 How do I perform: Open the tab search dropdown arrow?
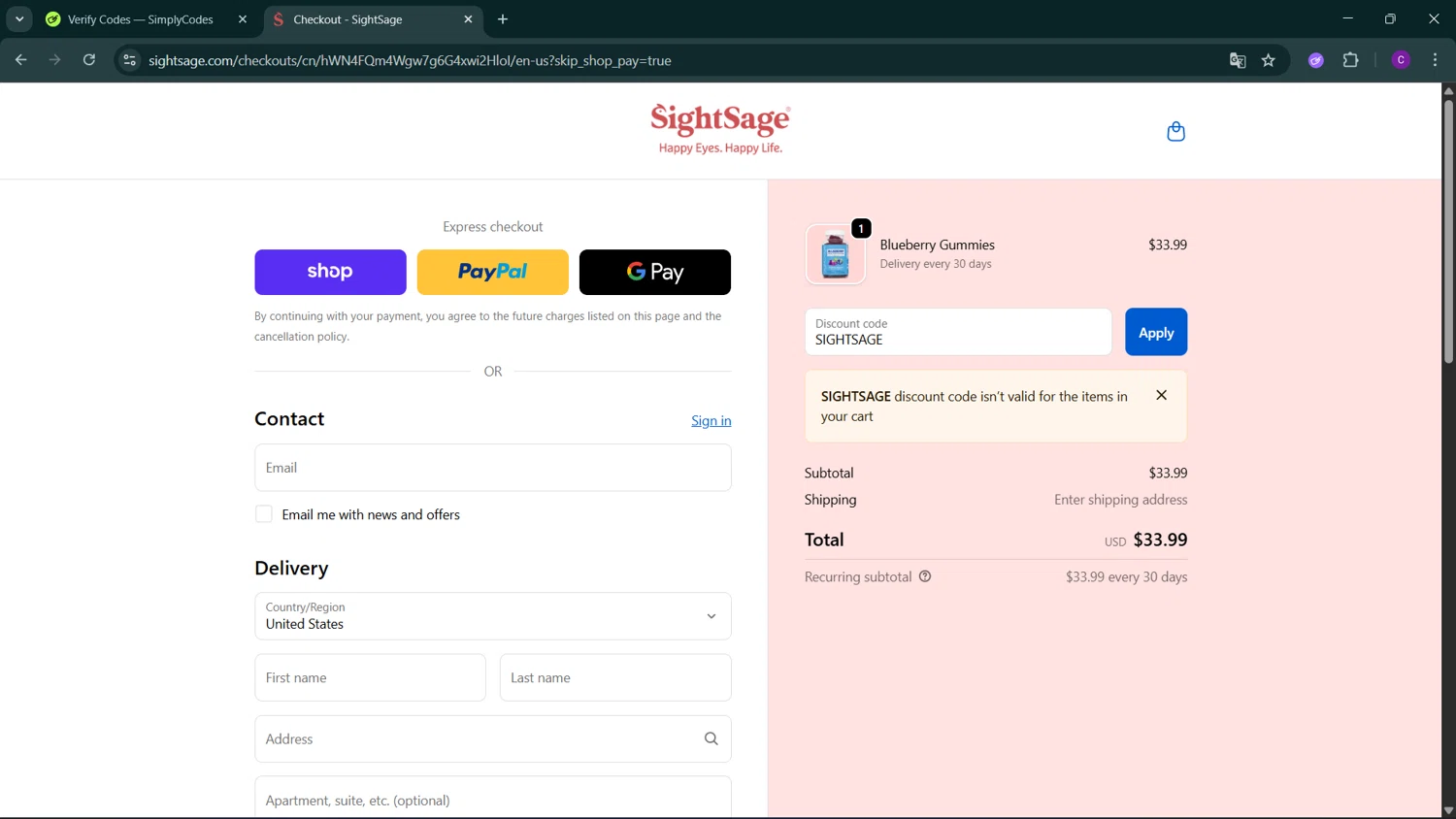[x=19, y=19]
